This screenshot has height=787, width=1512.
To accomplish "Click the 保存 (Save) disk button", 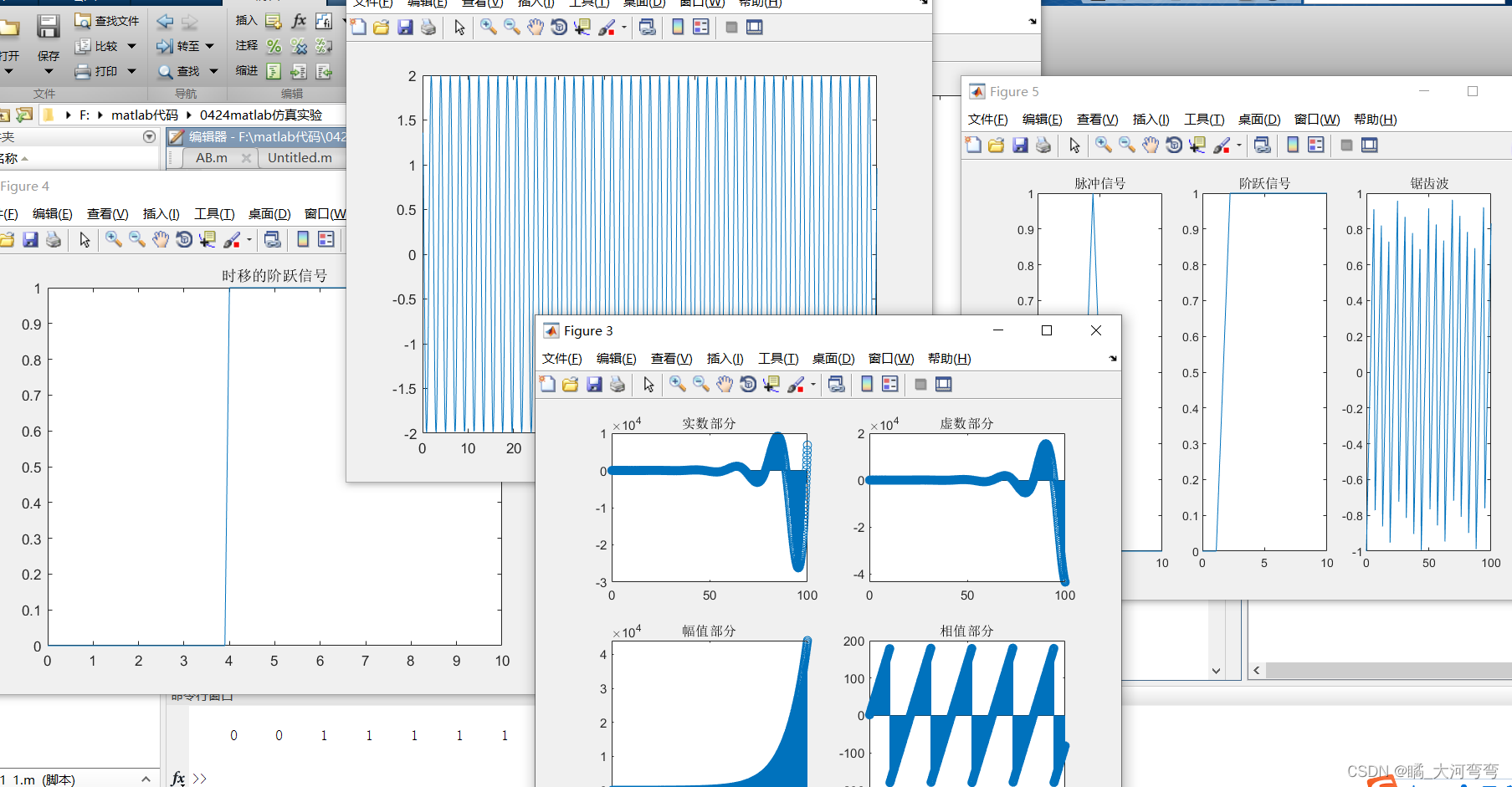I will click(49, 27).
